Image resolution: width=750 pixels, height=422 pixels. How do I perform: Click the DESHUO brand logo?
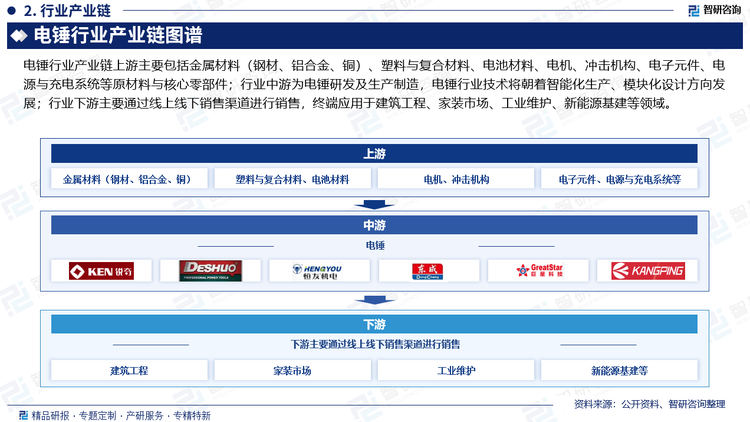click(210, 271)
